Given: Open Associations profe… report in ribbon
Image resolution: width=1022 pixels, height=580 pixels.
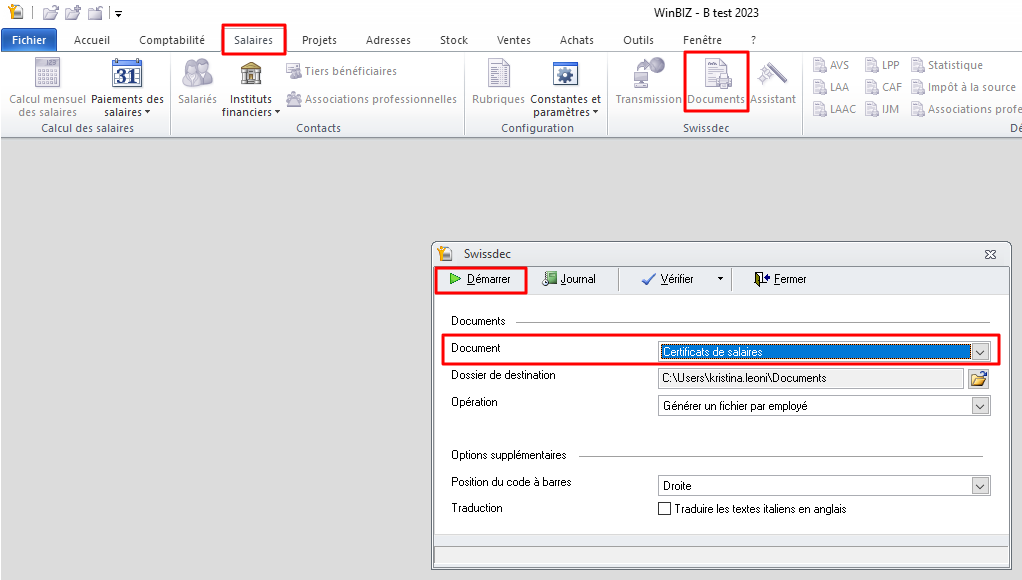Looking at the screenshot, I should click(967, 109).
